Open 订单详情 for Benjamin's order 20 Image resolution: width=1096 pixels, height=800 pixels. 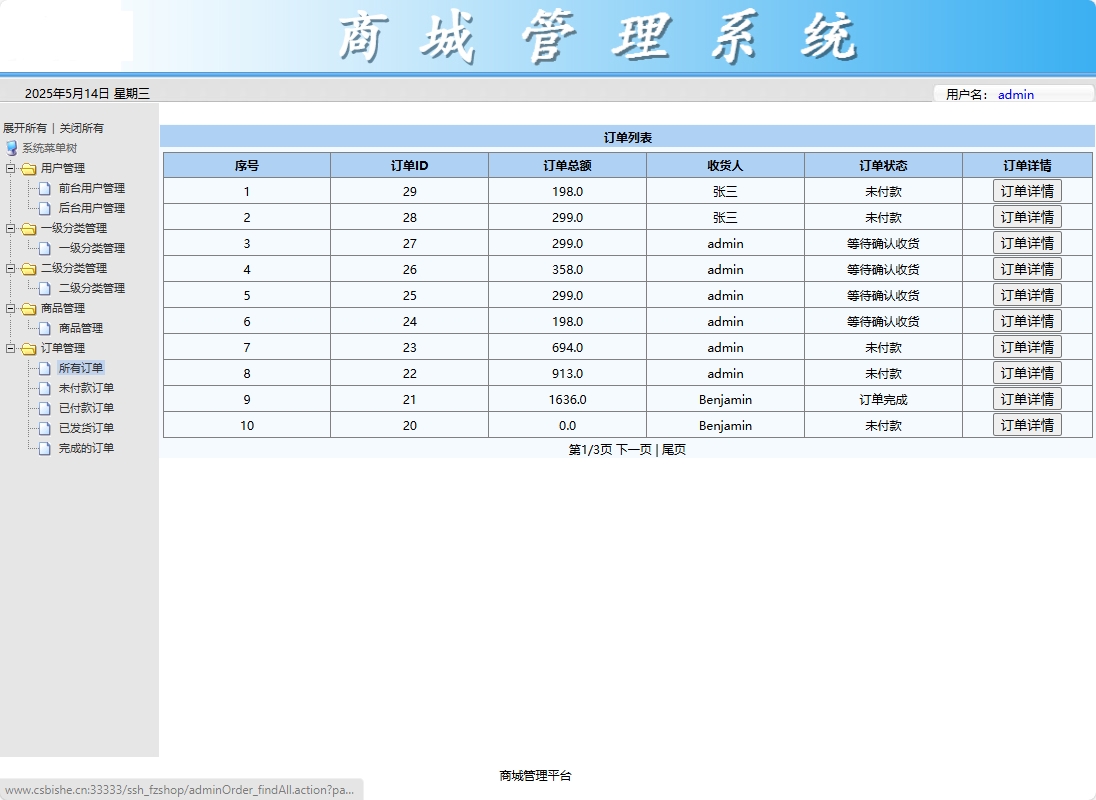1027,424
